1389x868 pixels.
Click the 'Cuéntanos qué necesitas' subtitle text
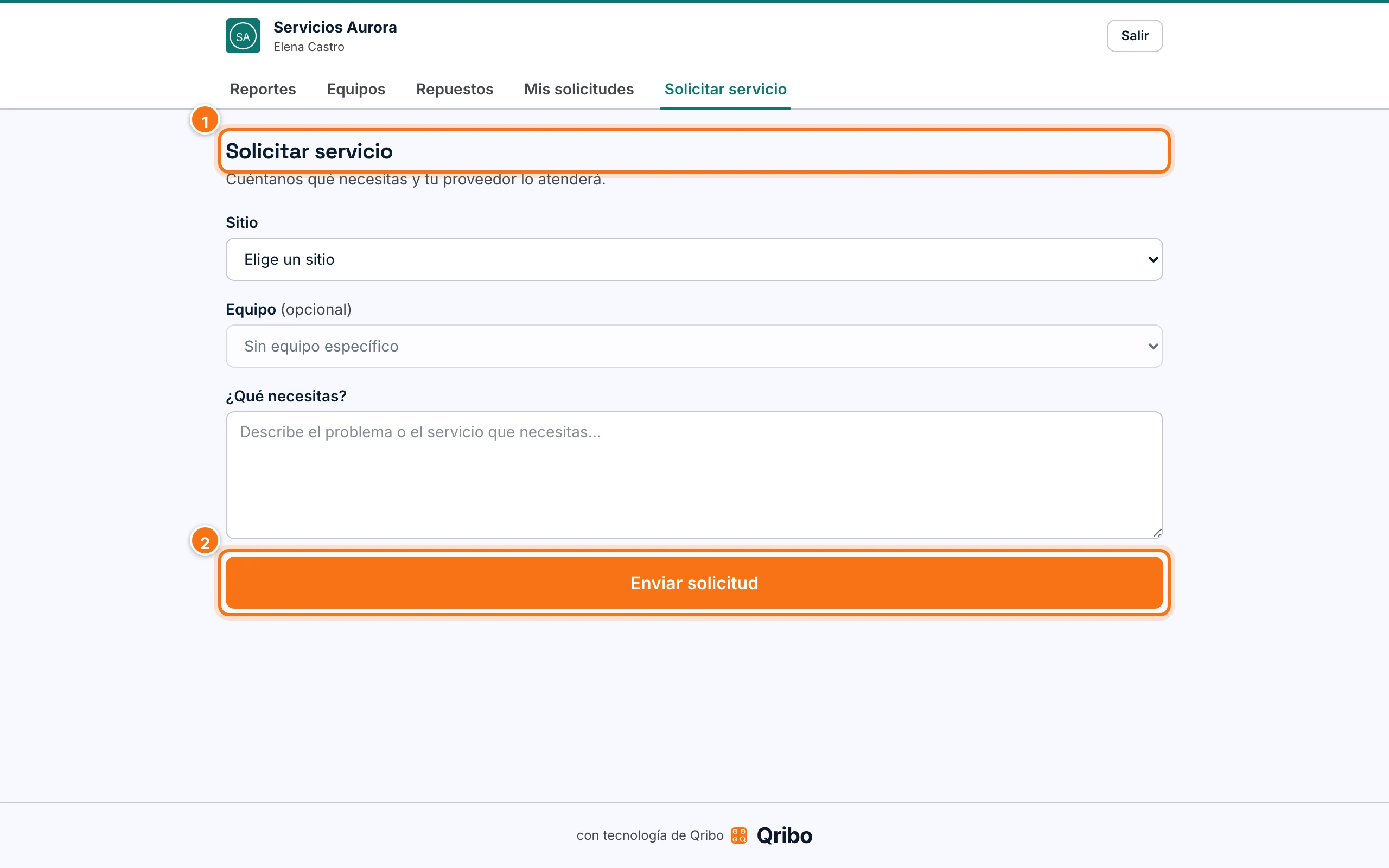pos(416,179)
